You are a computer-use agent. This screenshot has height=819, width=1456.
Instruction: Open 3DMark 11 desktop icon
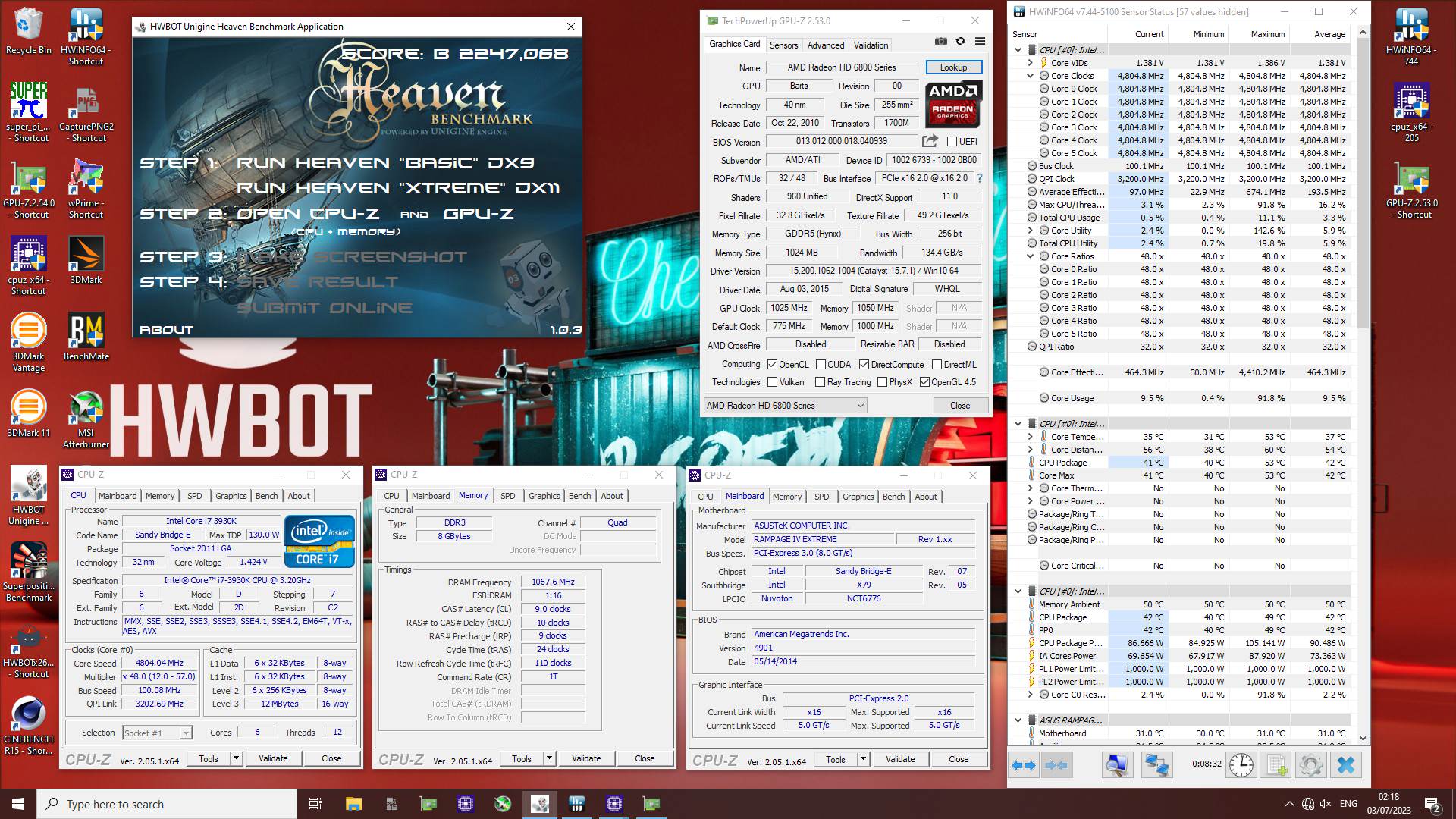pos(29,414)
